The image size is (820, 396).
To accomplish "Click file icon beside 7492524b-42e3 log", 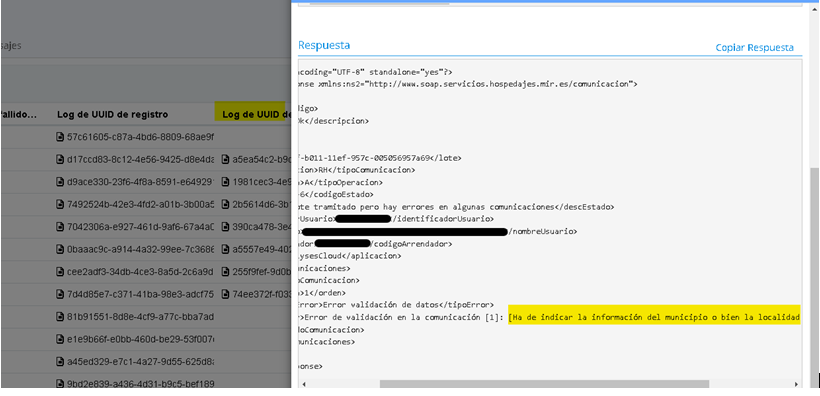I will point(60,205).
